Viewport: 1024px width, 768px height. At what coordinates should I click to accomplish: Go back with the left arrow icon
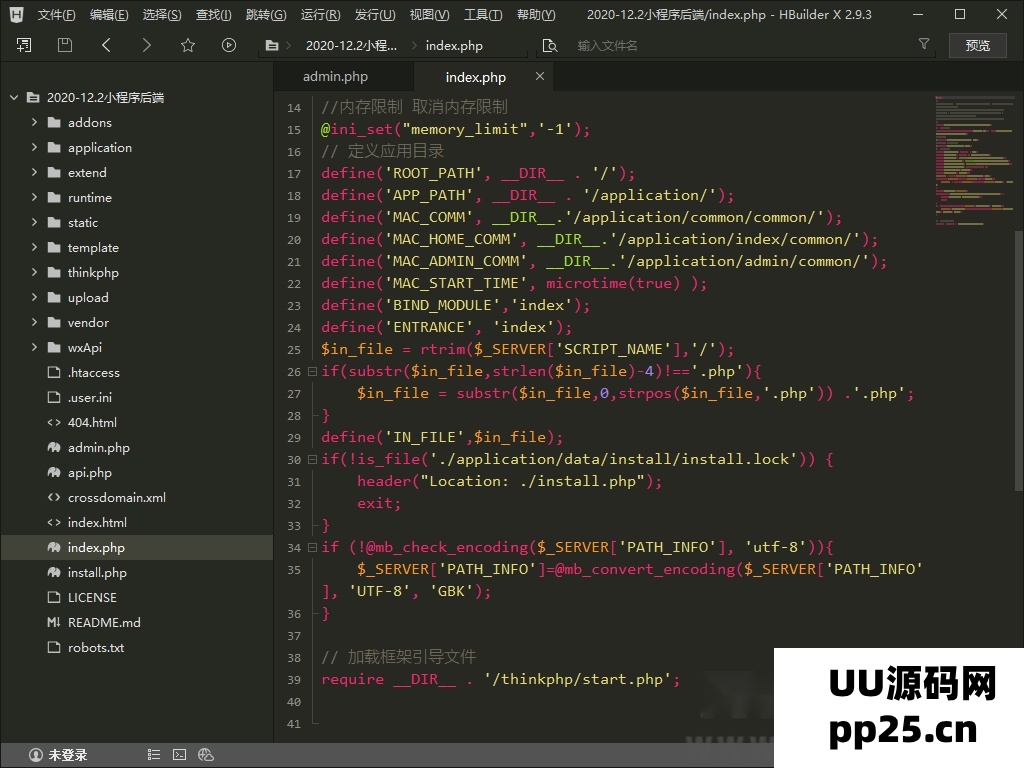coord(106,45)
